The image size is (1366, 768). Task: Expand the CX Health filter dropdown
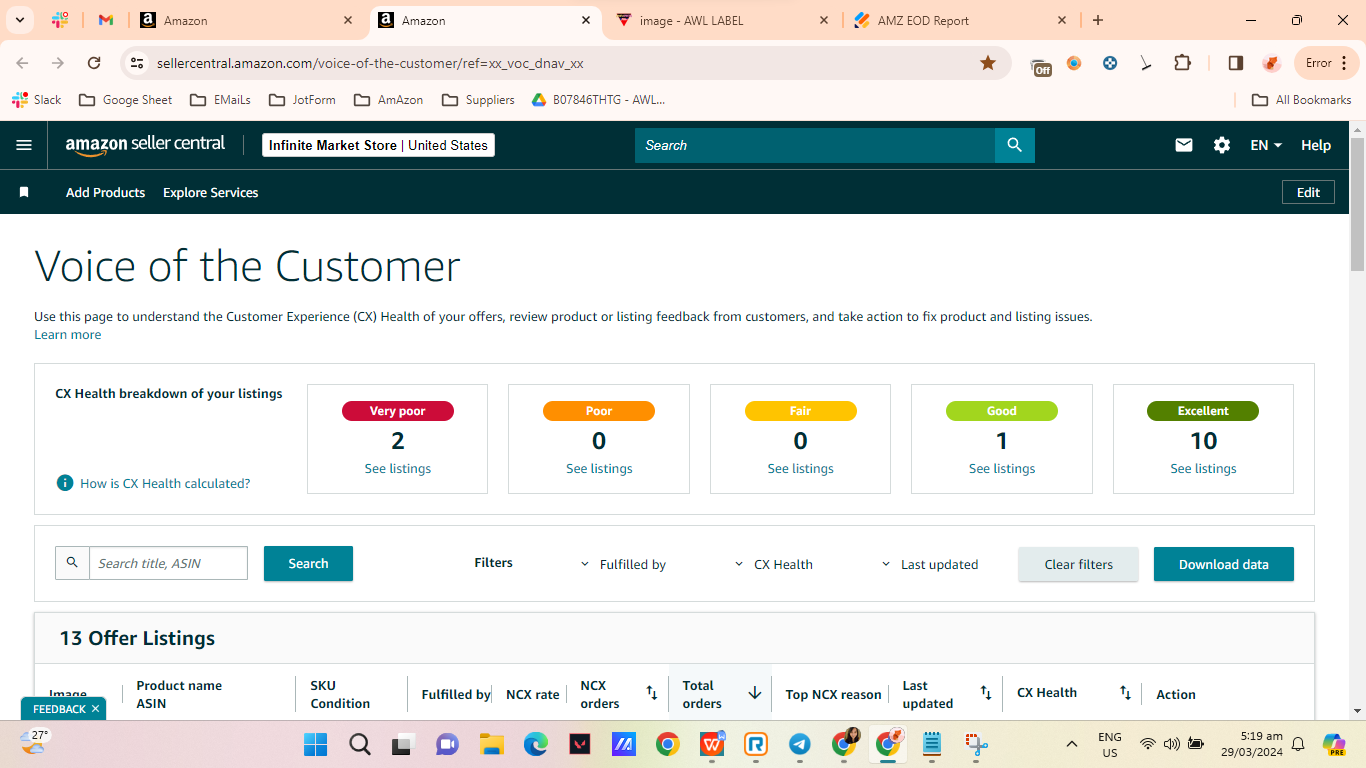[774, 564]
